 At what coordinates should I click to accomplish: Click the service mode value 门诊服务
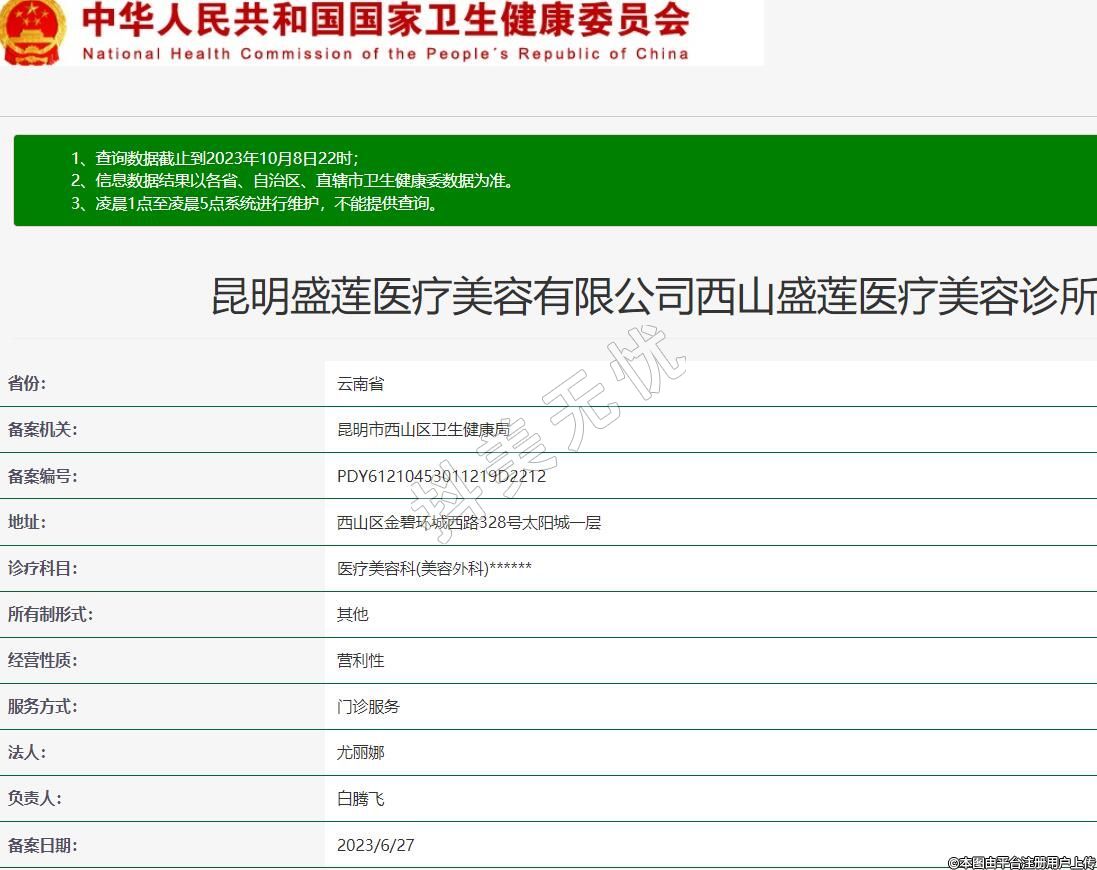point(368,707)
